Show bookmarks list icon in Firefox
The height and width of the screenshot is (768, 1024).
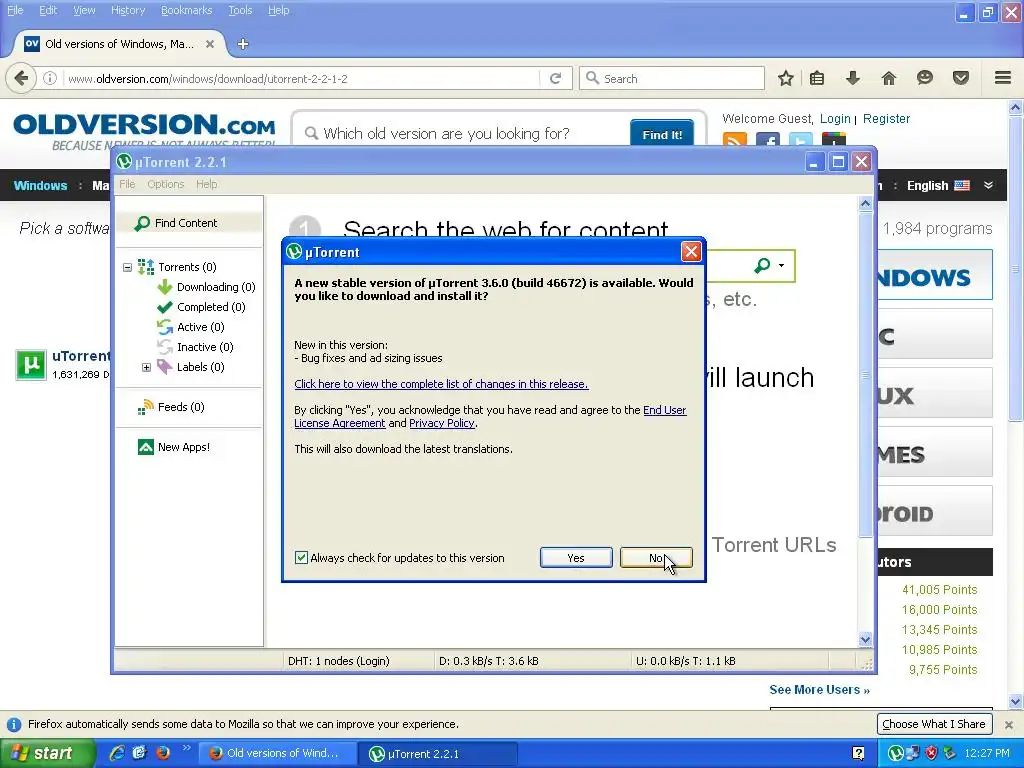pos(817,78)
